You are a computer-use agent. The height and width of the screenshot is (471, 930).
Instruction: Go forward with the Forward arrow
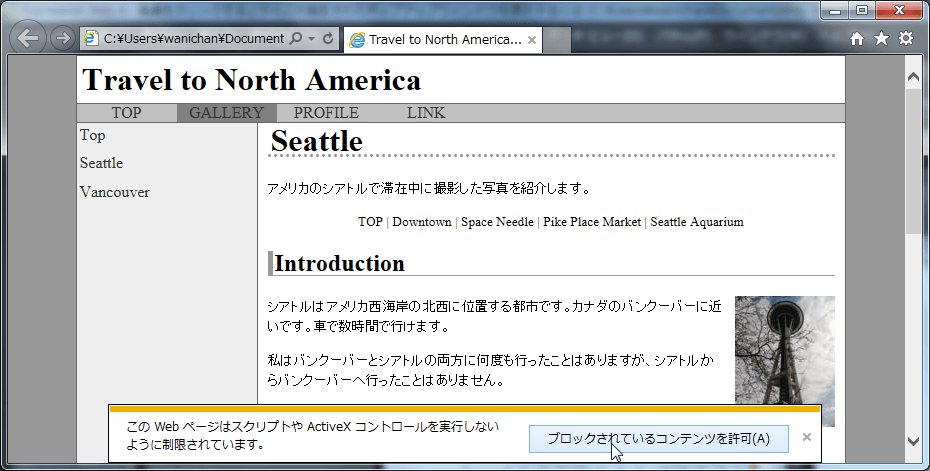[62, 39]
